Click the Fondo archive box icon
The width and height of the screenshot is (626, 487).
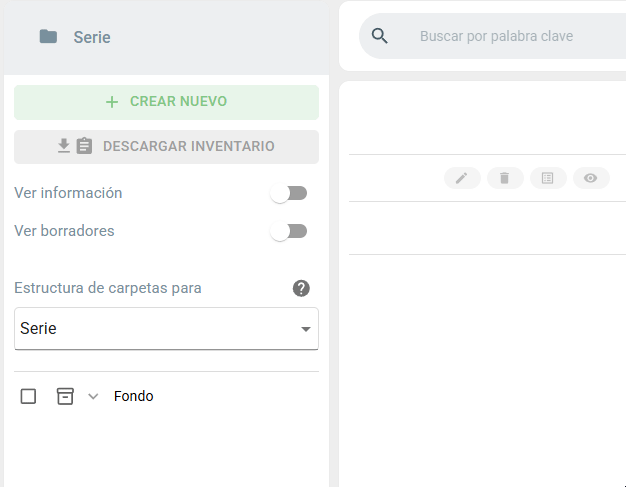[x=65, y=396]
